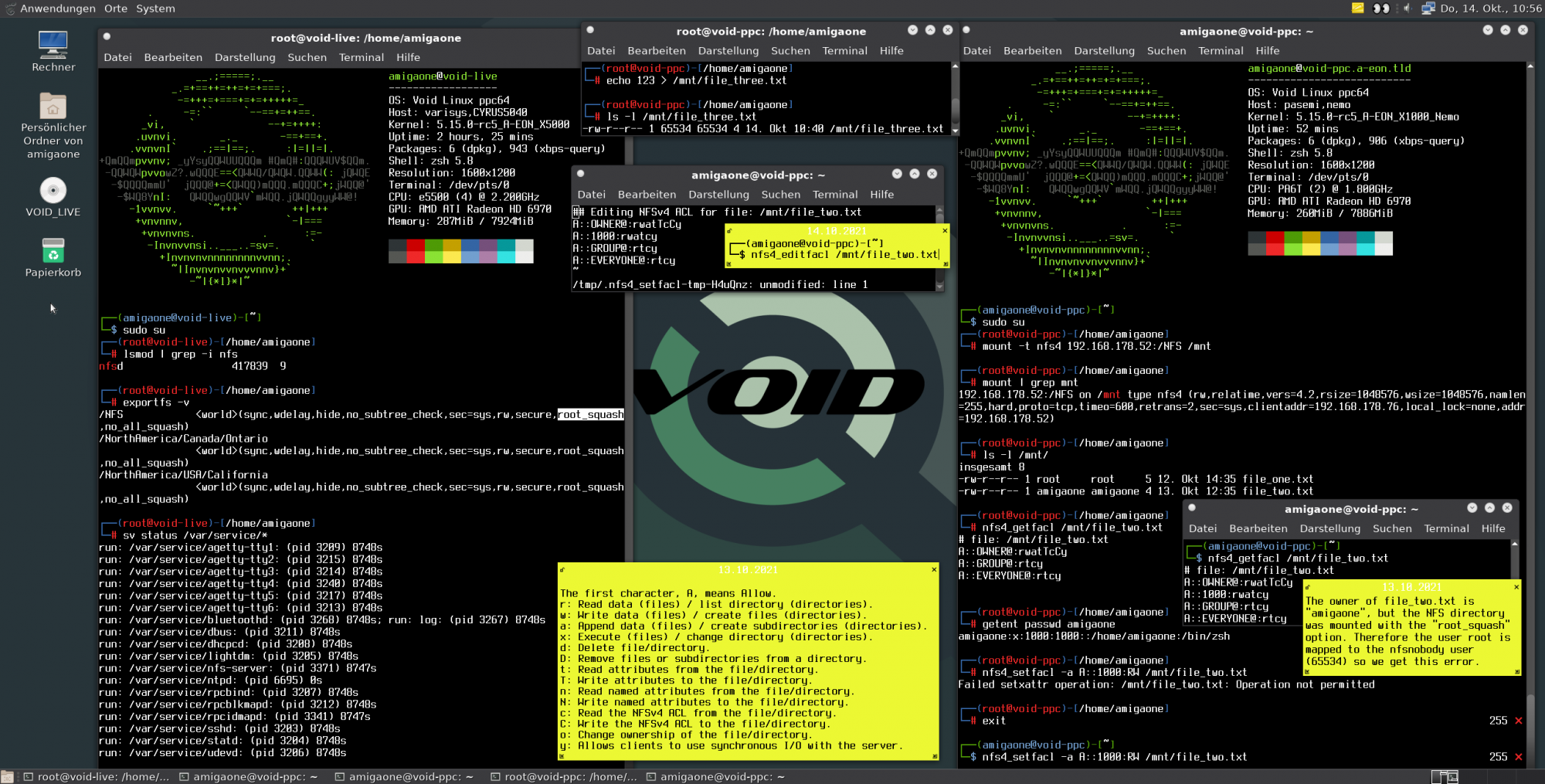This screenshot has height=784, width=1545.
Task: Click 'Failed setxattr operation' error line
Action: (x=1166, y=684)
